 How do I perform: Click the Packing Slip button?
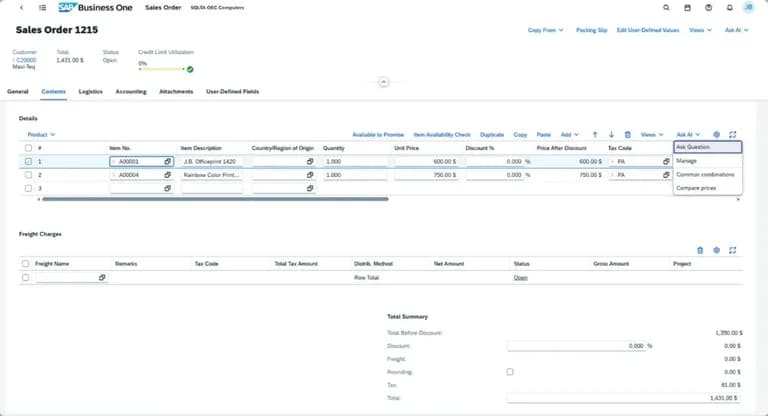(x=591, y=30)
